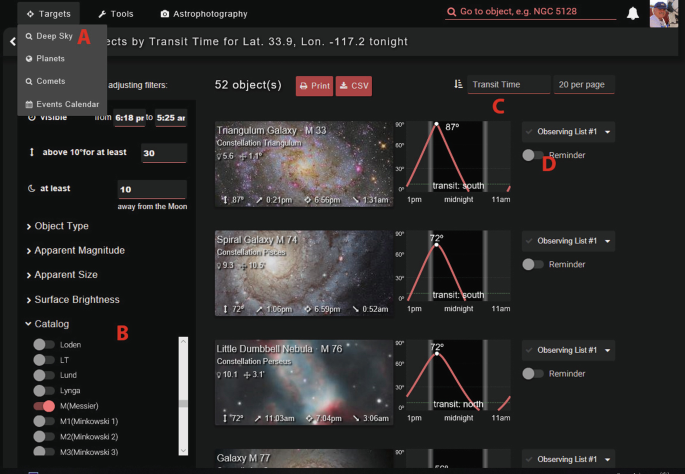
Task: Open the Astrophotography menu
Action: pos(204,14)
